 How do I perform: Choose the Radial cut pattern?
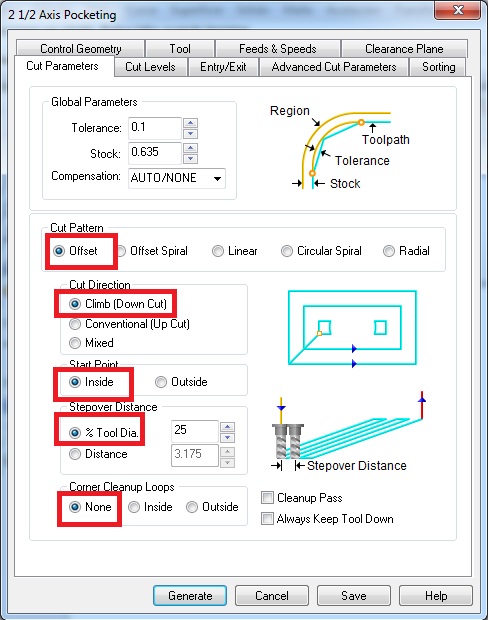(406, 251)
